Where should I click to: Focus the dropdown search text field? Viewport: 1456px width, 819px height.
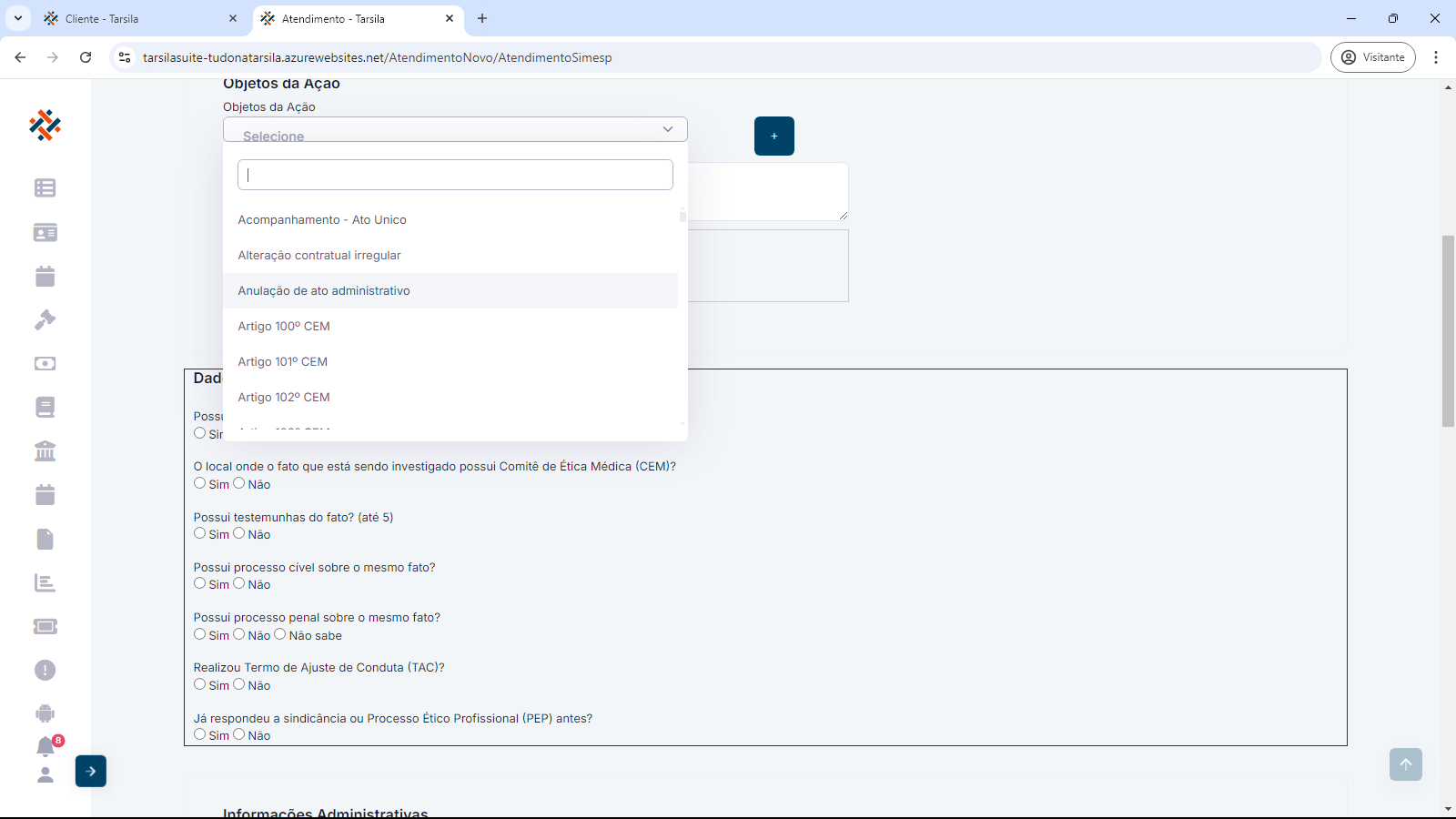point(455,175)
